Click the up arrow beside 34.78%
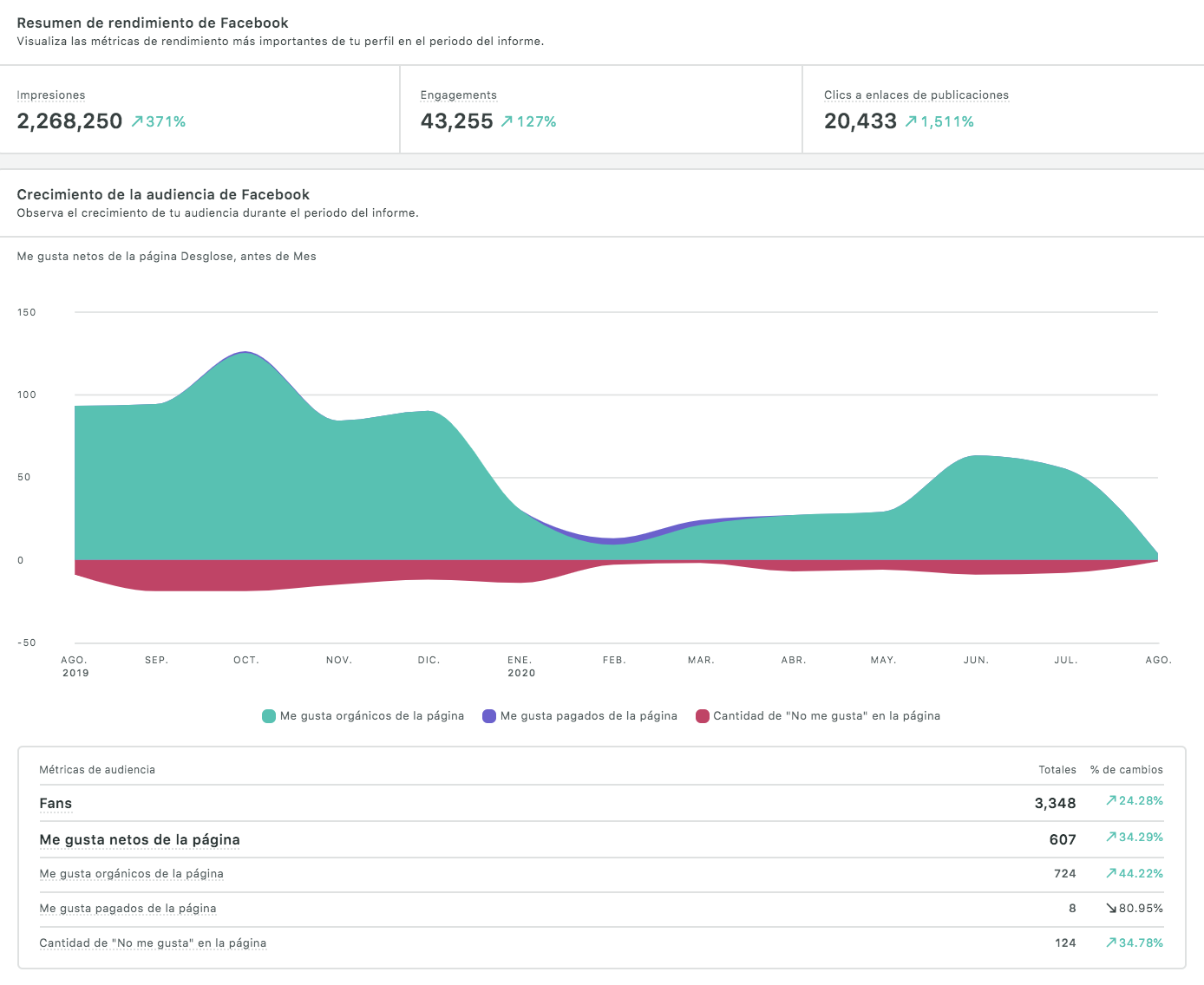 [1111, 943]
